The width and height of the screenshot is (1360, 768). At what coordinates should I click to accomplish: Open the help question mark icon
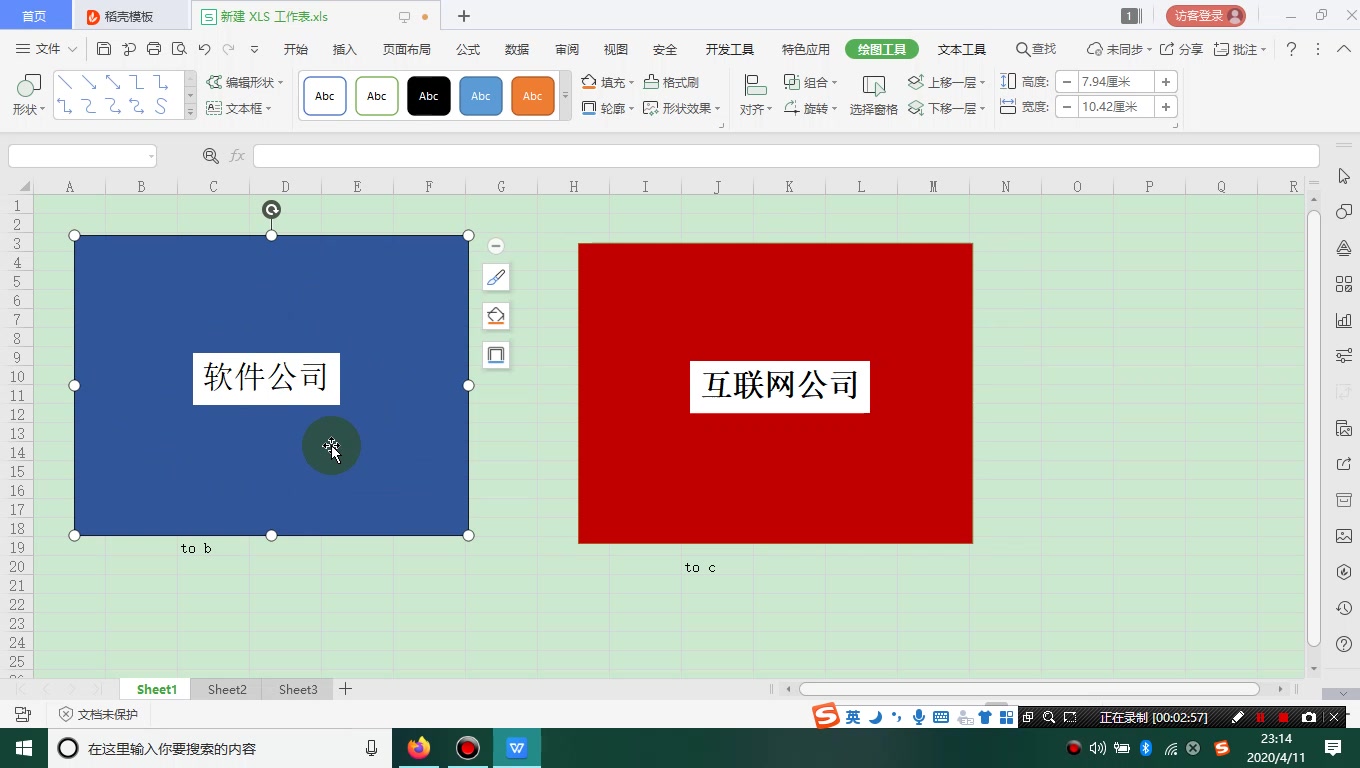(x=1291, y=49)
